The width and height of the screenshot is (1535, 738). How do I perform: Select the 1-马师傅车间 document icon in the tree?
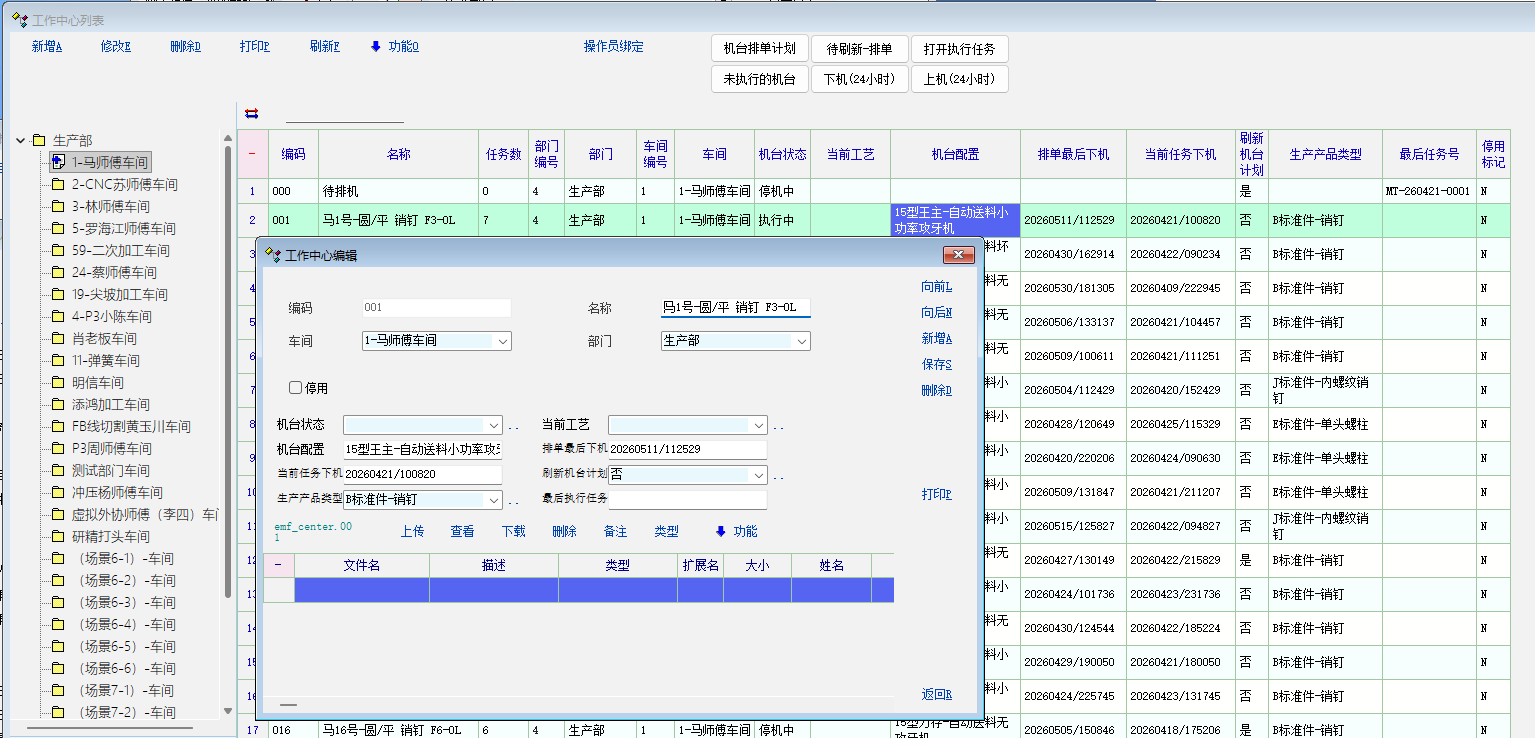pos(58,162)
